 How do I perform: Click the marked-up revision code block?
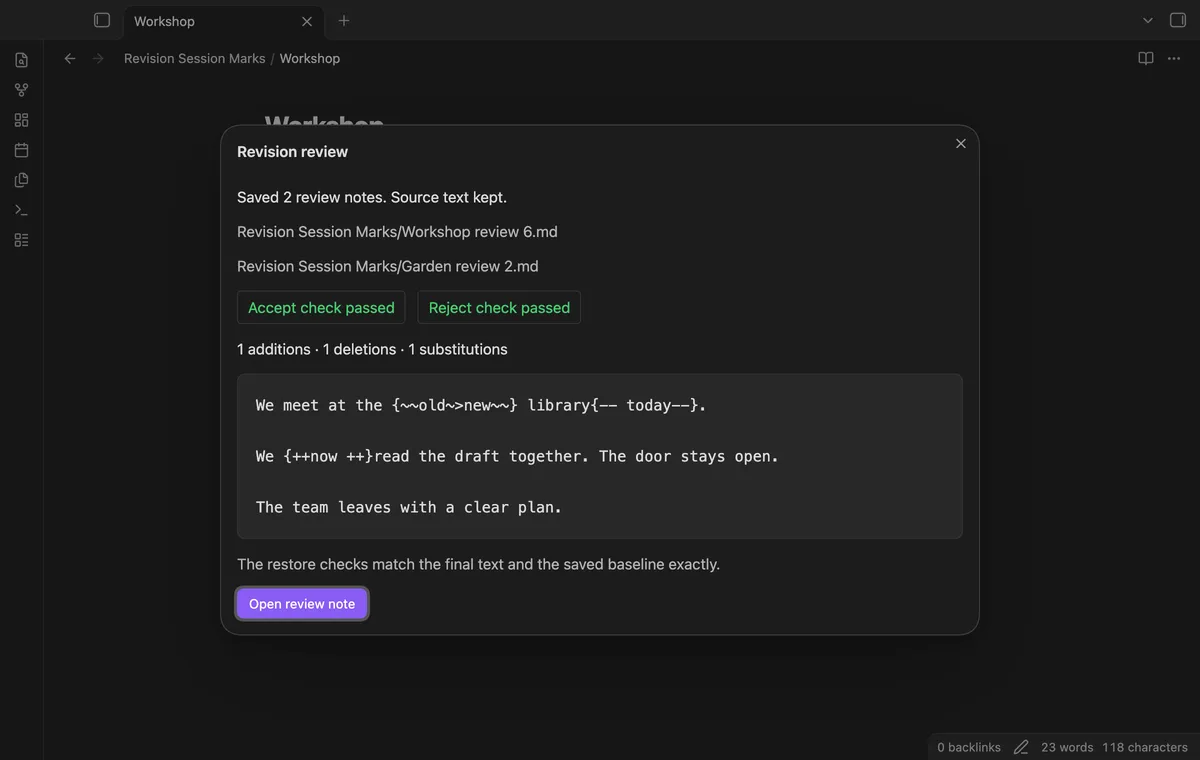click(x=600, y=456)
